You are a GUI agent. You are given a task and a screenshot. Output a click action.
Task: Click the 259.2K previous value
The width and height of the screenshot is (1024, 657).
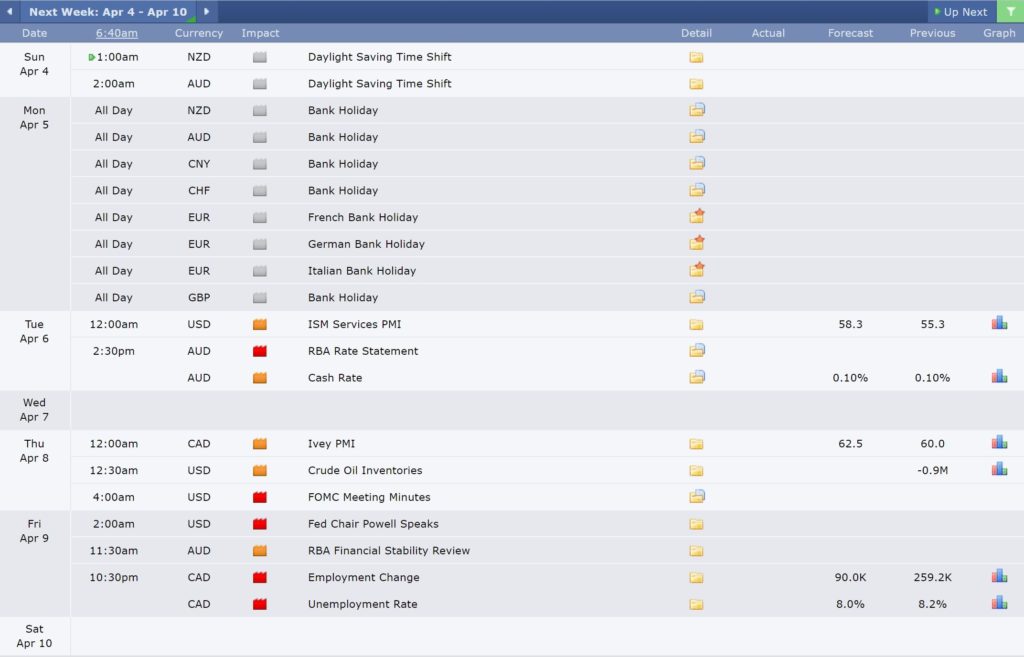click(932, 577)
